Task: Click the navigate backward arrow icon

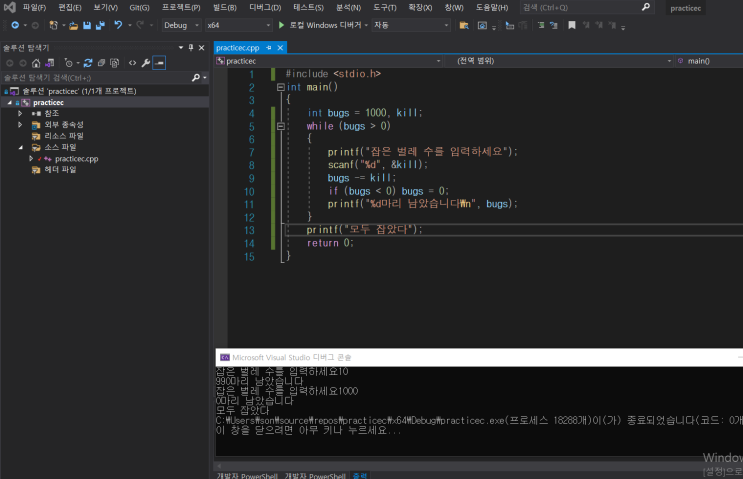Action: coord(15,25)
